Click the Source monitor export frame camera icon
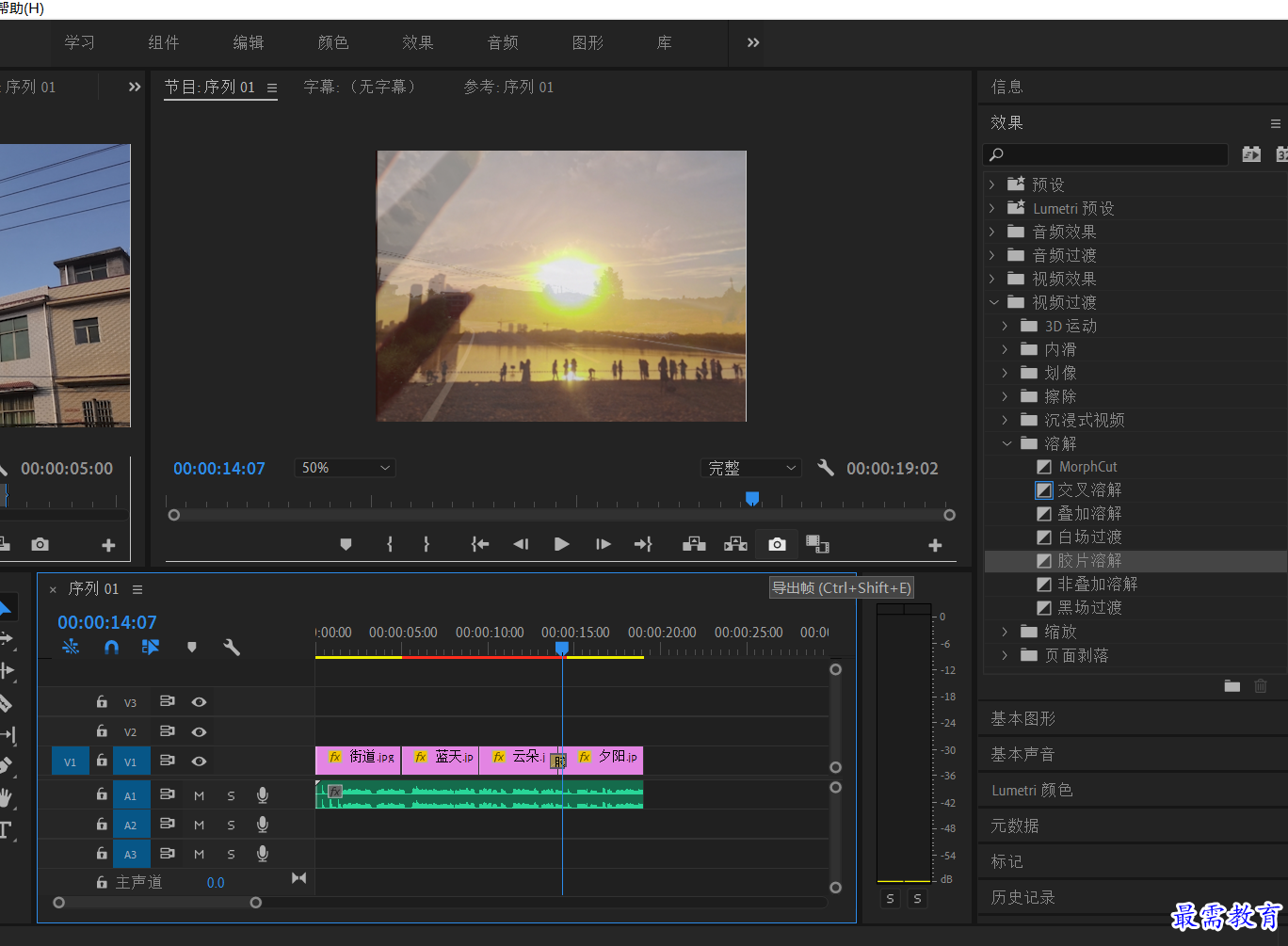Viewport: 1288px width, 946px height. click(40, 544)
